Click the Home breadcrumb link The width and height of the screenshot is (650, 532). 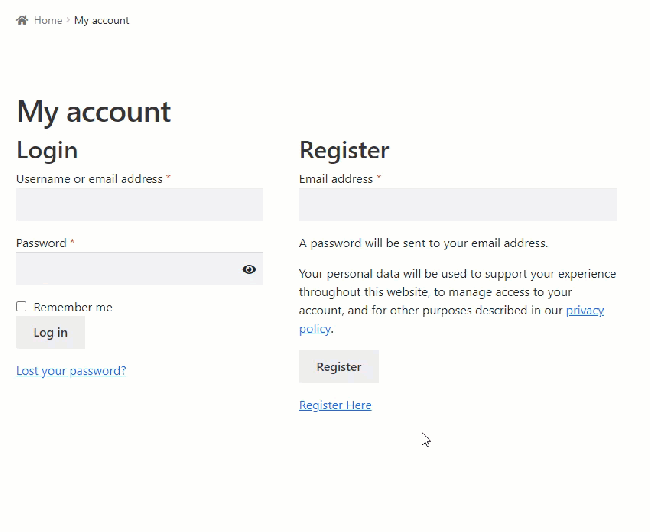coord(48,20)
